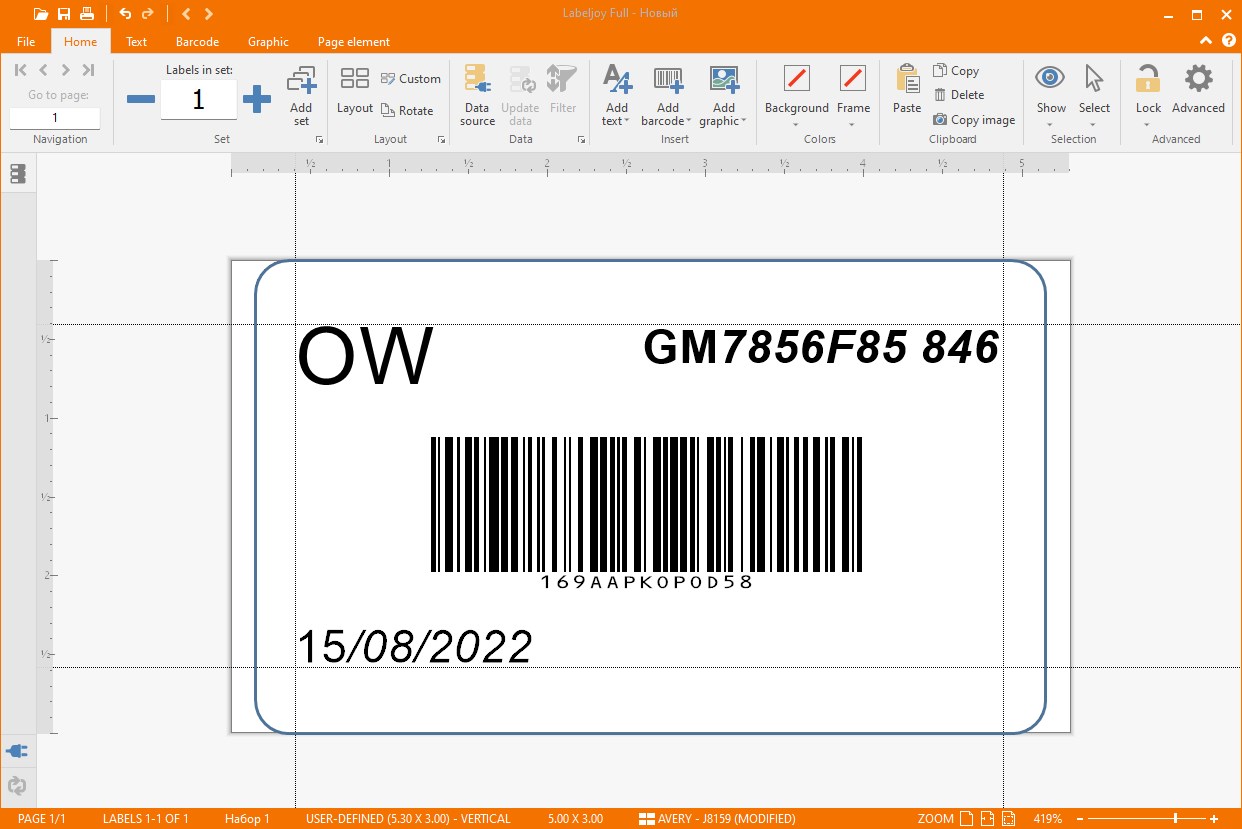1242x829 pixels.
Task: Click the middle zoom page icon
Action: click(x=987, y=819)
